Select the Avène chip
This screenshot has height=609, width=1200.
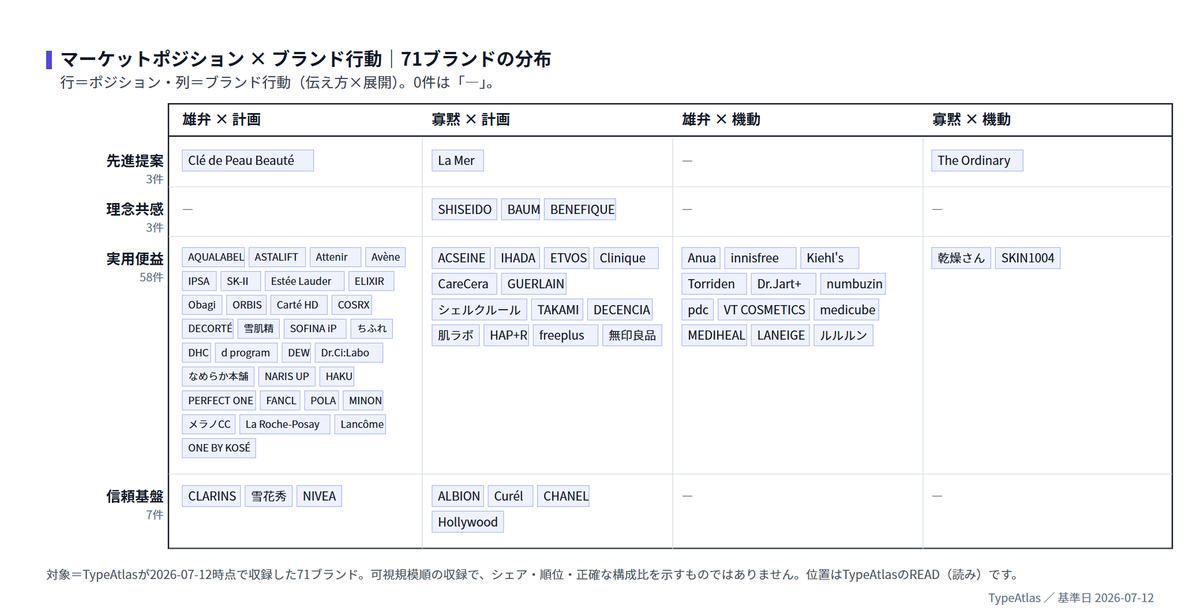pos(385,257)
